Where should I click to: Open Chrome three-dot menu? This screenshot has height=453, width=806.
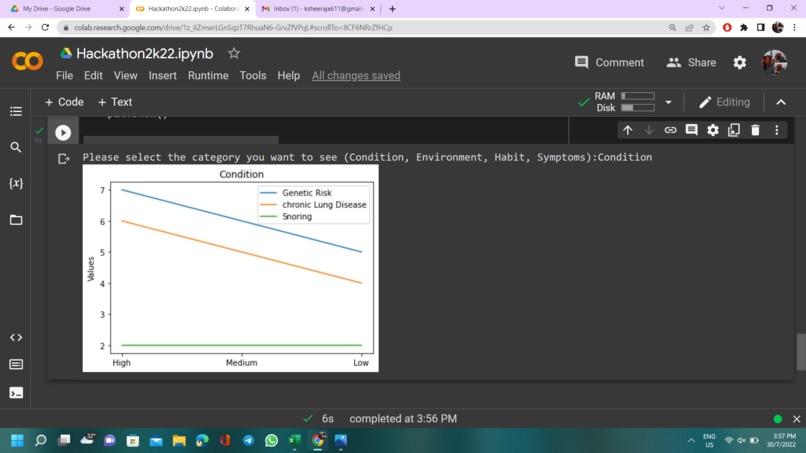tap(795, 27)
